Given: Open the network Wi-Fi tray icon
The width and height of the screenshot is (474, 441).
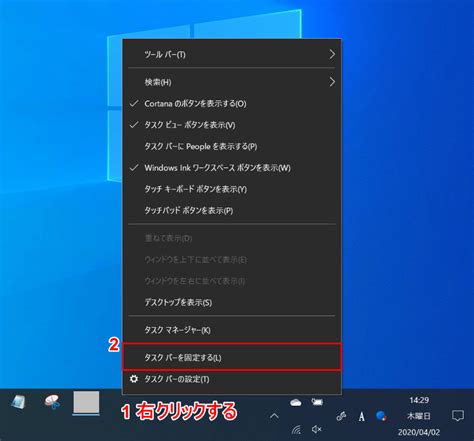Looking at the screenshot, I should pos(296,430).
